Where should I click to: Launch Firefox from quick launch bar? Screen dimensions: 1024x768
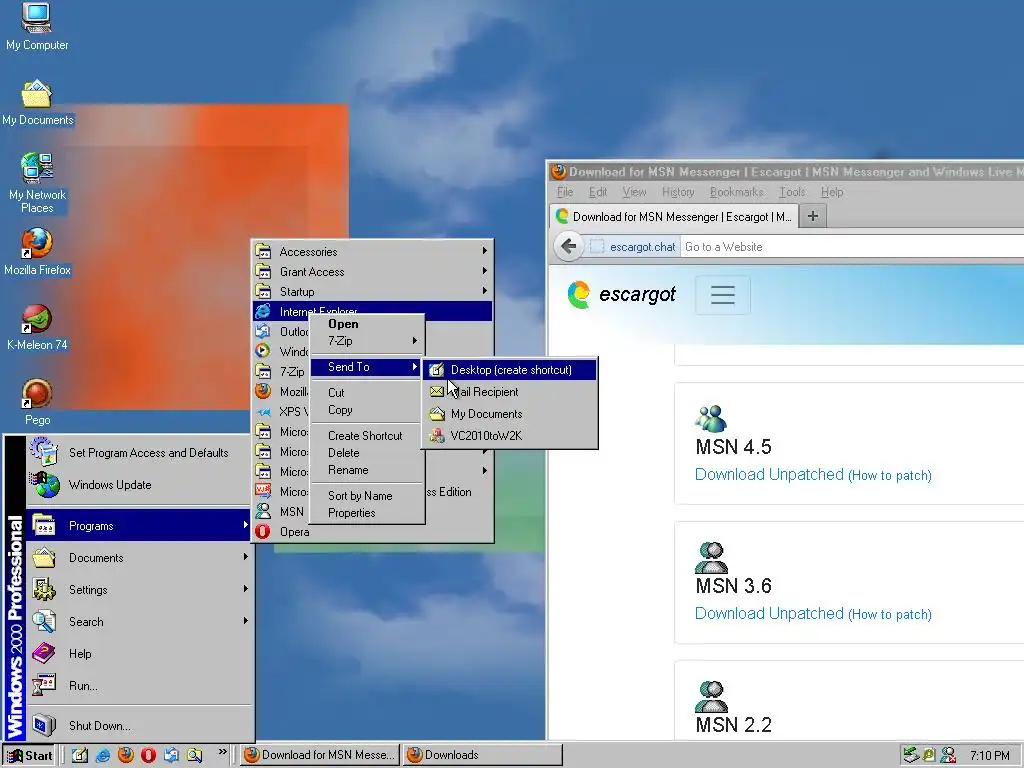pos(125,756)
